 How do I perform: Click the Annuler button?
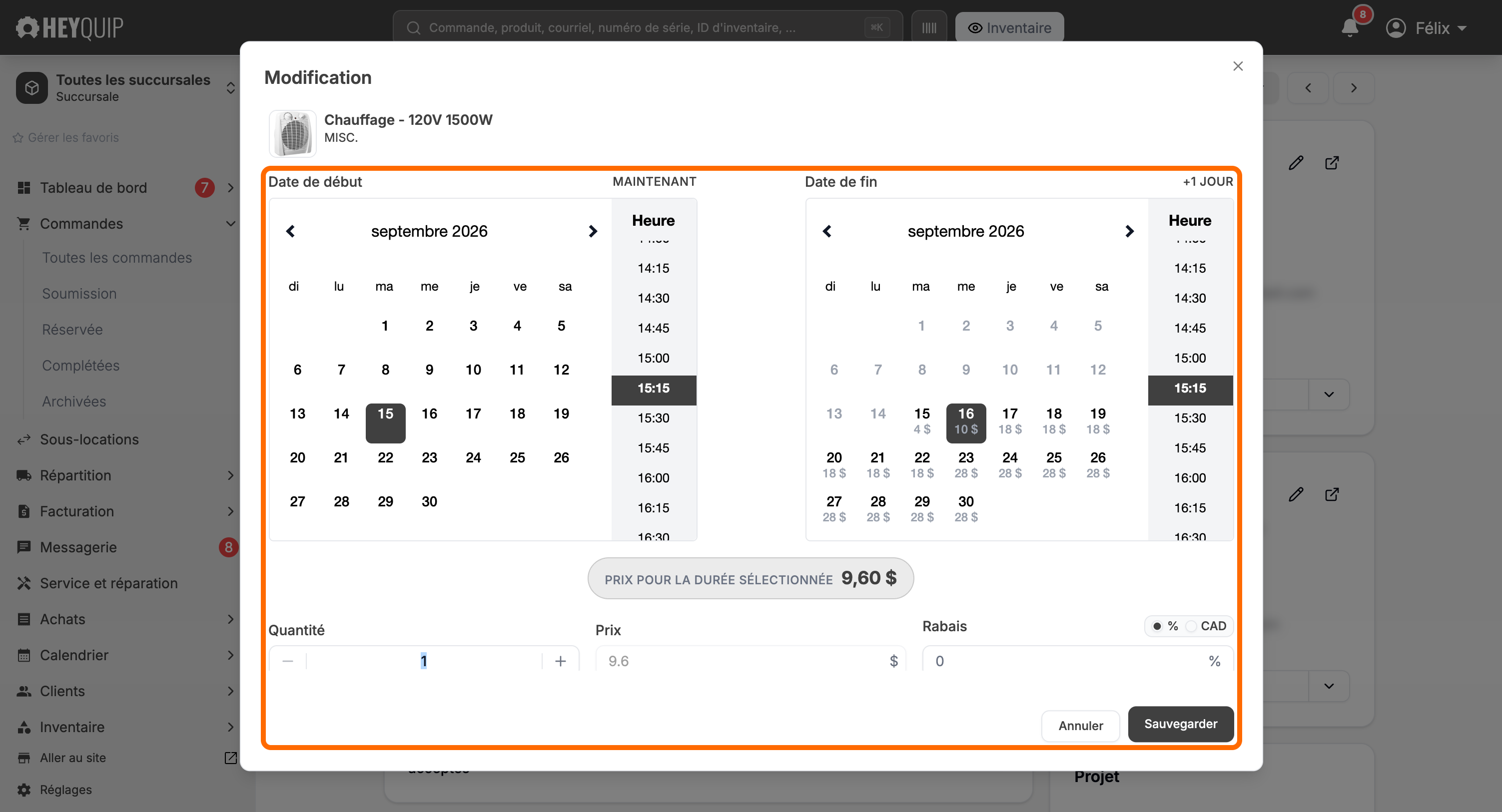click(1080, 726)
